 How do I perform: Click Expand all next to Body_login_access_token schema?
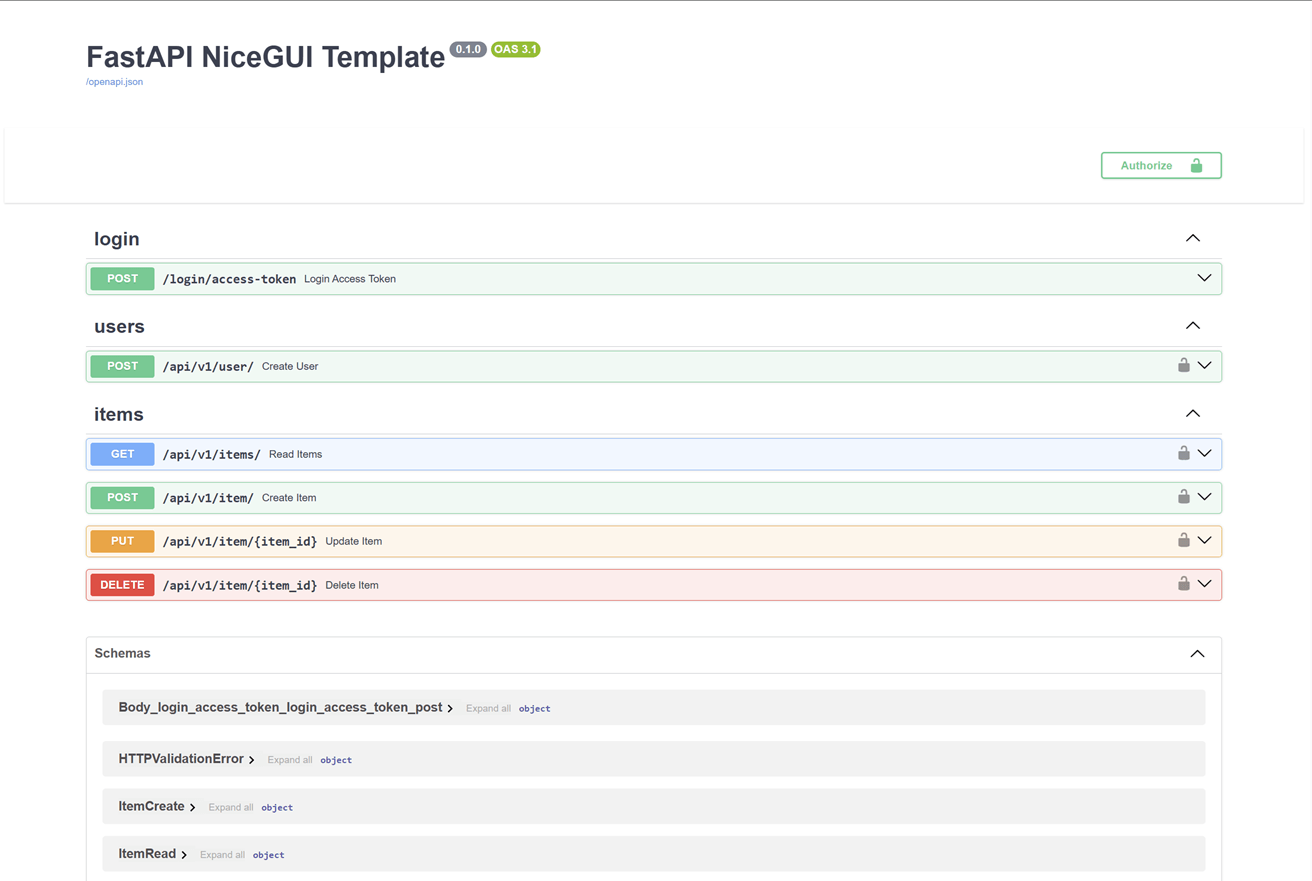(x=488, y=708)
